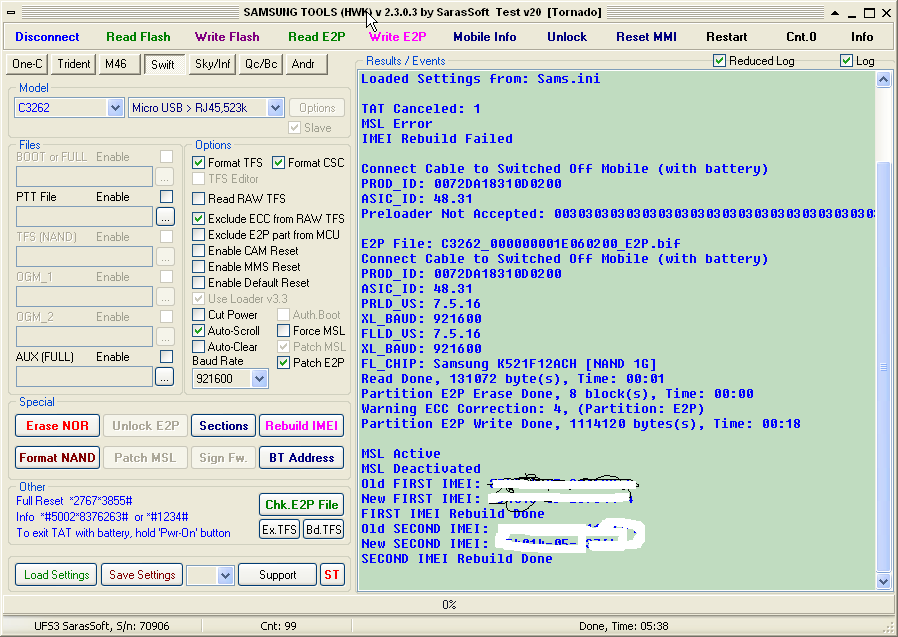Click the Rebuild IMEI button

[301, 426]
